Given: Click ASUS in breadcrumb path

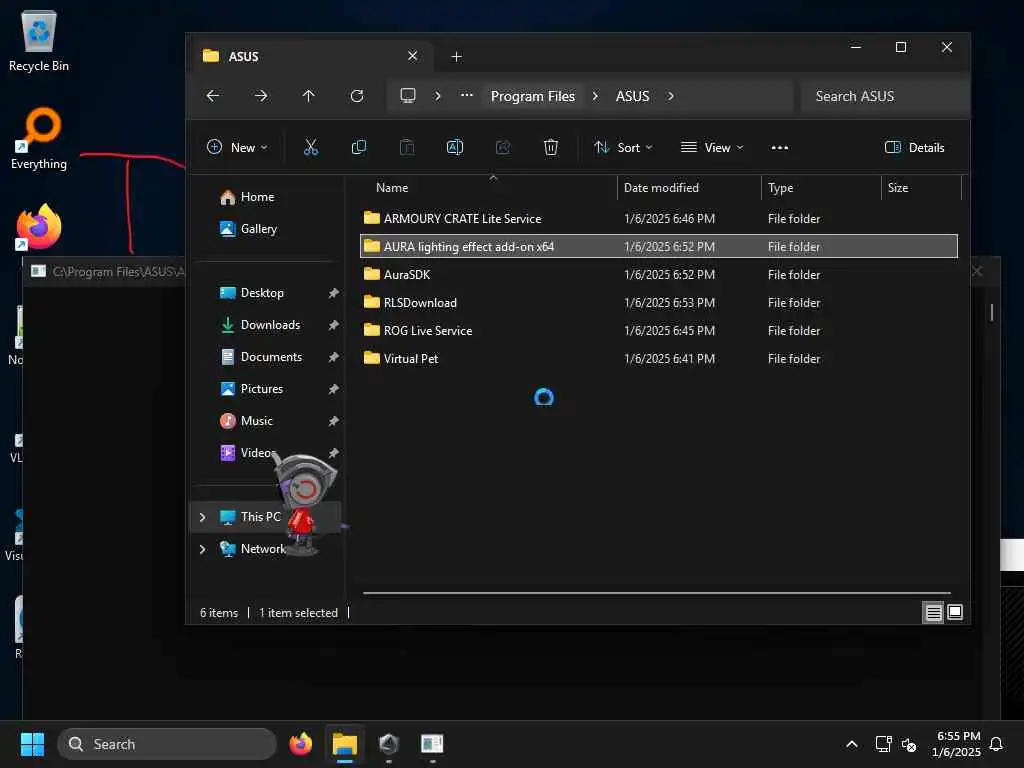Looking at the screenshot, I should point(633,96).
